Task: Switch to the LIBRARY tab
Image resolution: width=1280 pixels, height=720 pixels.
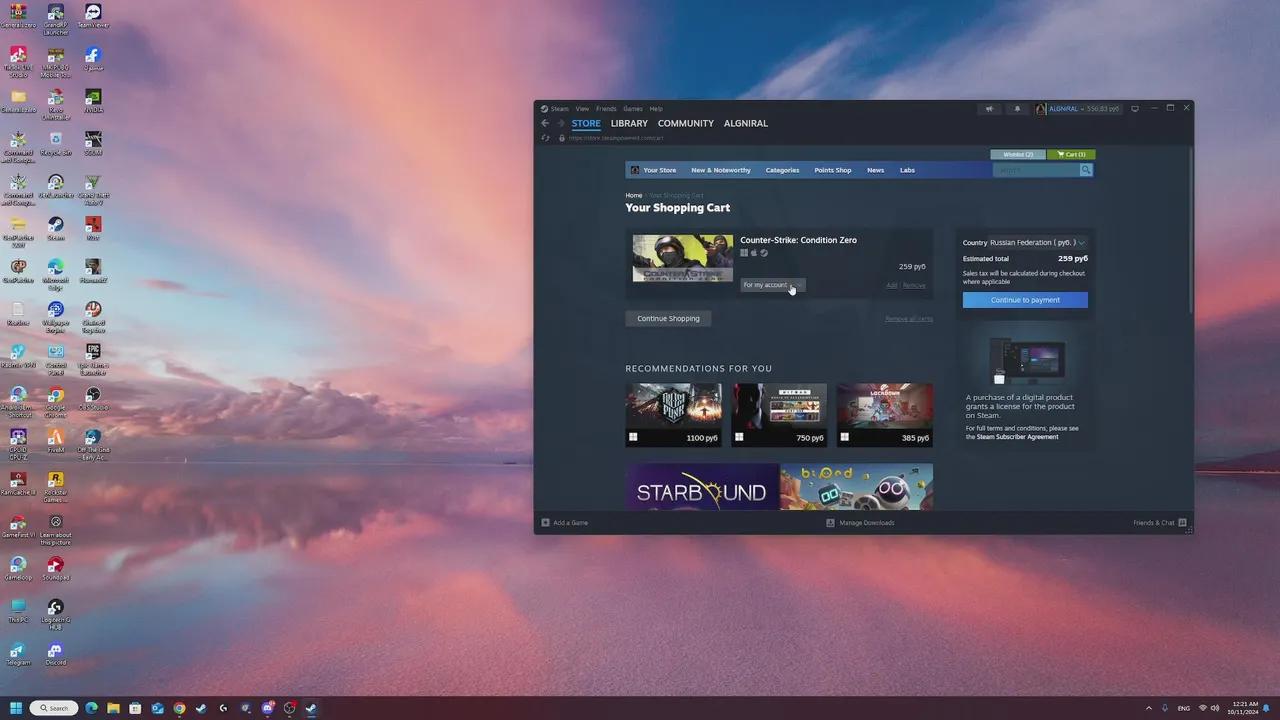Action: tap(629, 123)
